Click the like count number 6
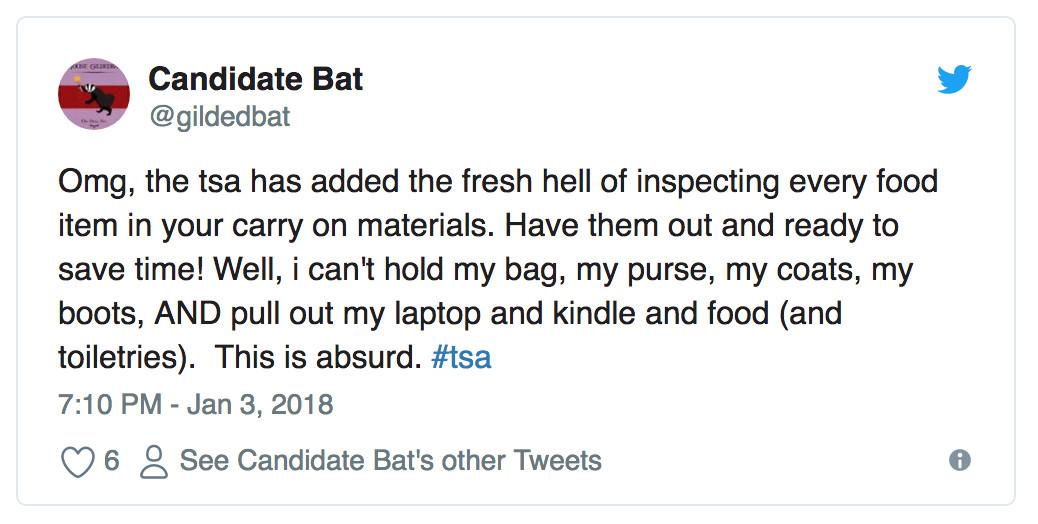The image size is (1038, 524). [111, 461]
